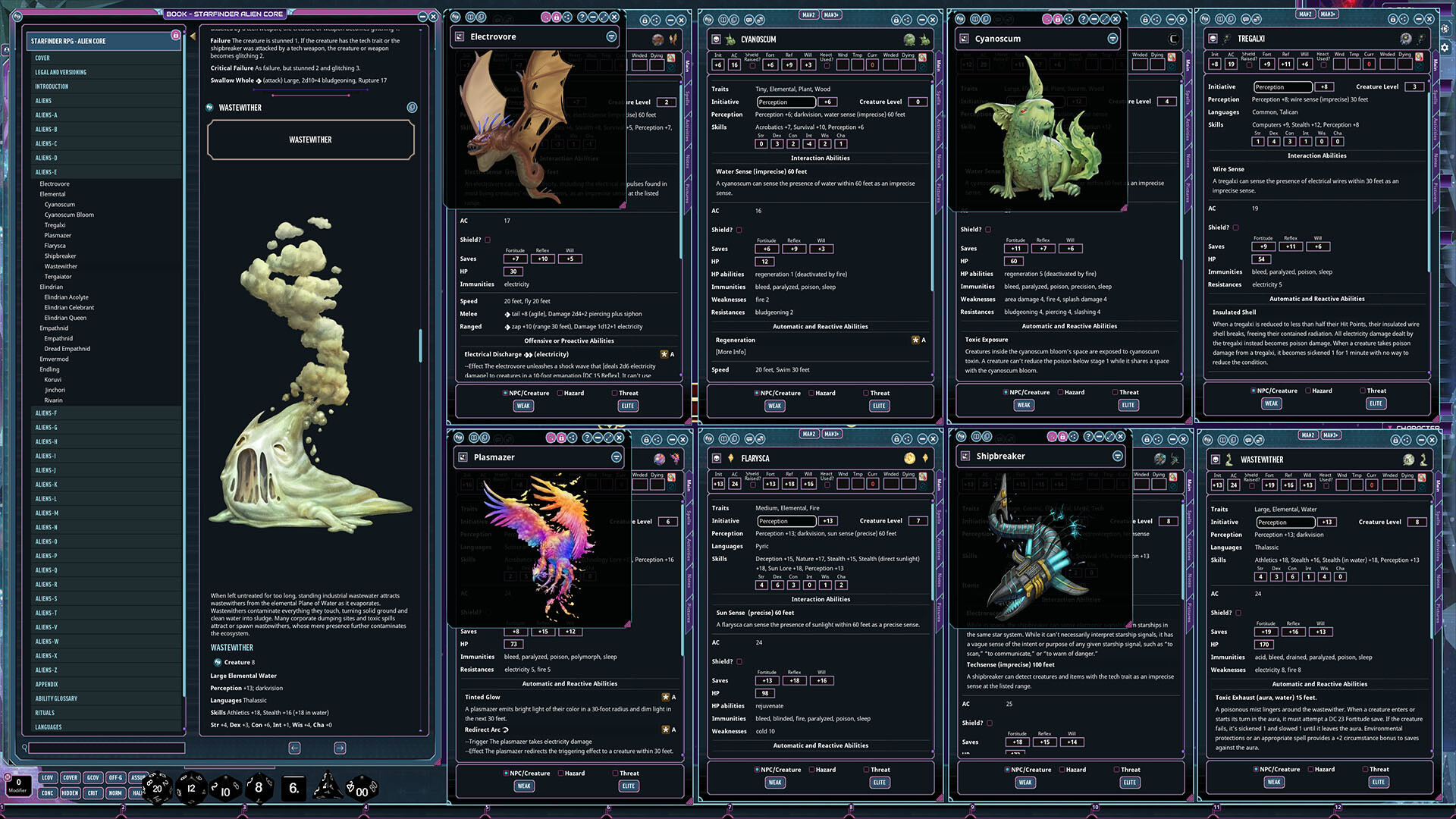The width and height of the screenshot is (1456, 819).
Task: Select the d8 die
Action: point(259,788)
